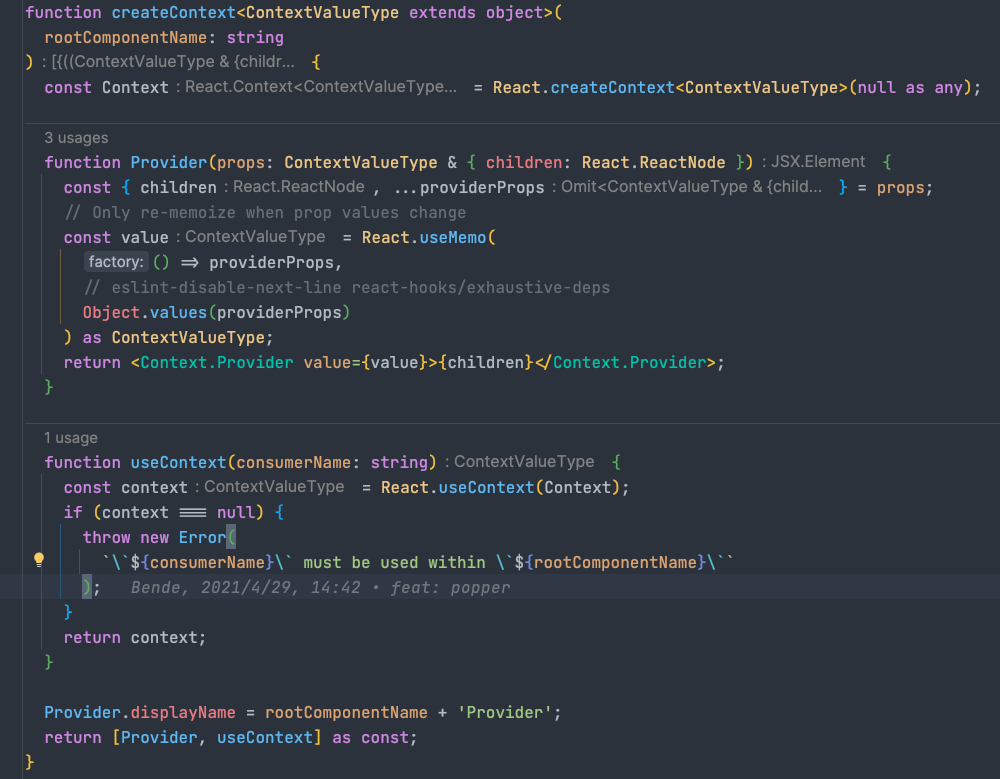
Task: Click 'null as any' argument
Action: tap(909, 87)
